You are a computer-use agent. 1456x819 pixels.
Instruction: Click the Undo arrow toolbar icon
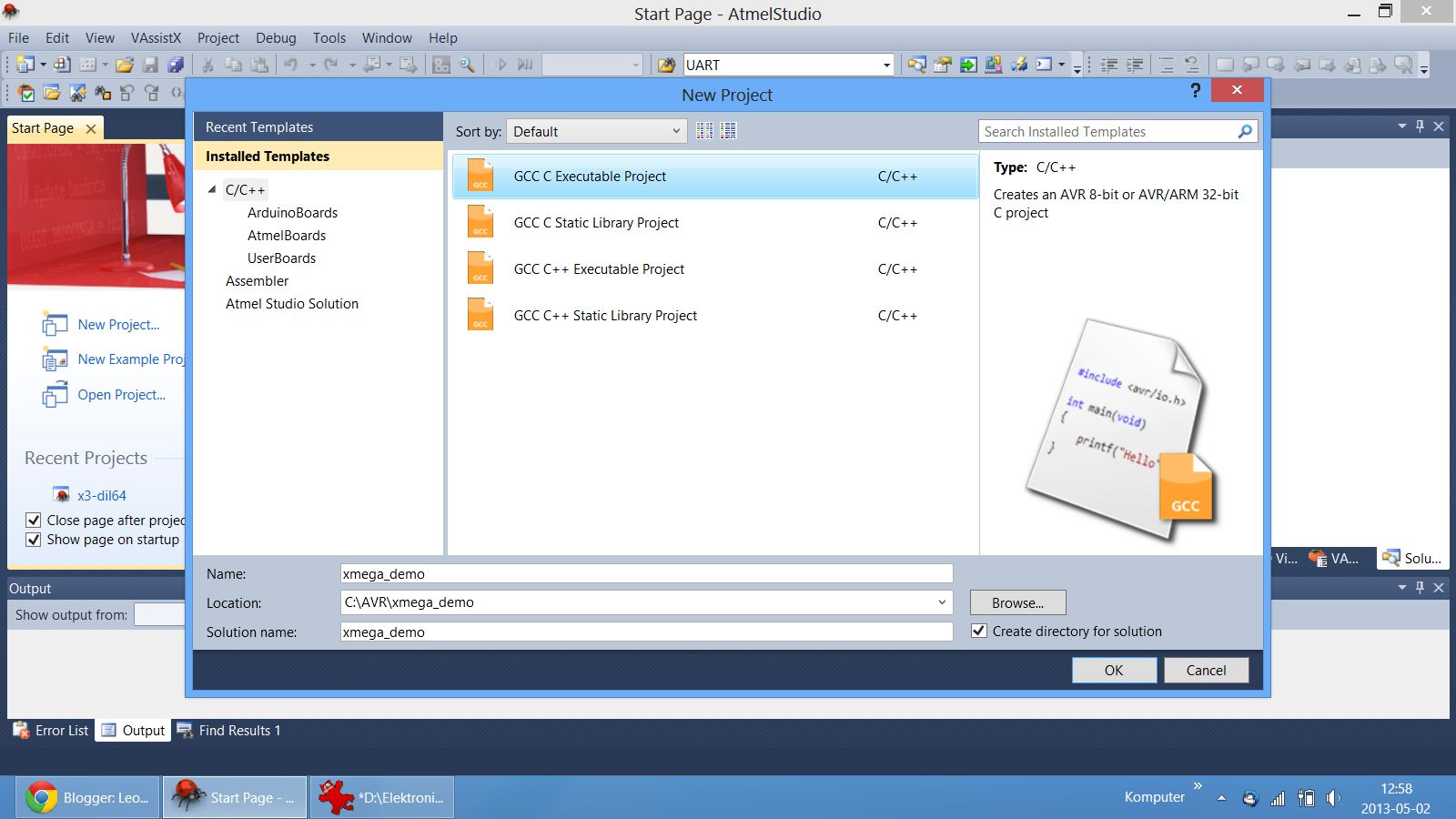pyautogui.click(x=291, y=65)
